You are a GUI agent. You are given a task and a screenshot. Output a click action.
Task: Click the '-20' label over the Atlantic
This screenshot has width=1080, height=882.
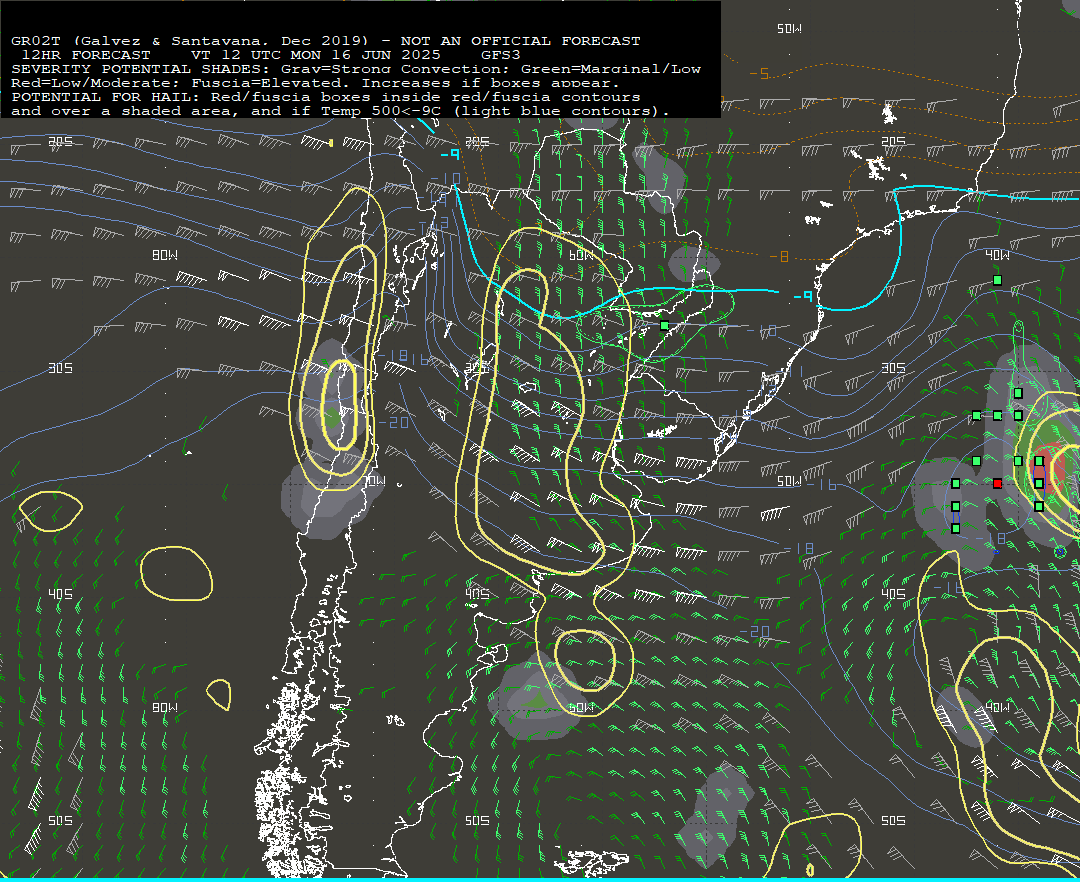pos(754,631)
